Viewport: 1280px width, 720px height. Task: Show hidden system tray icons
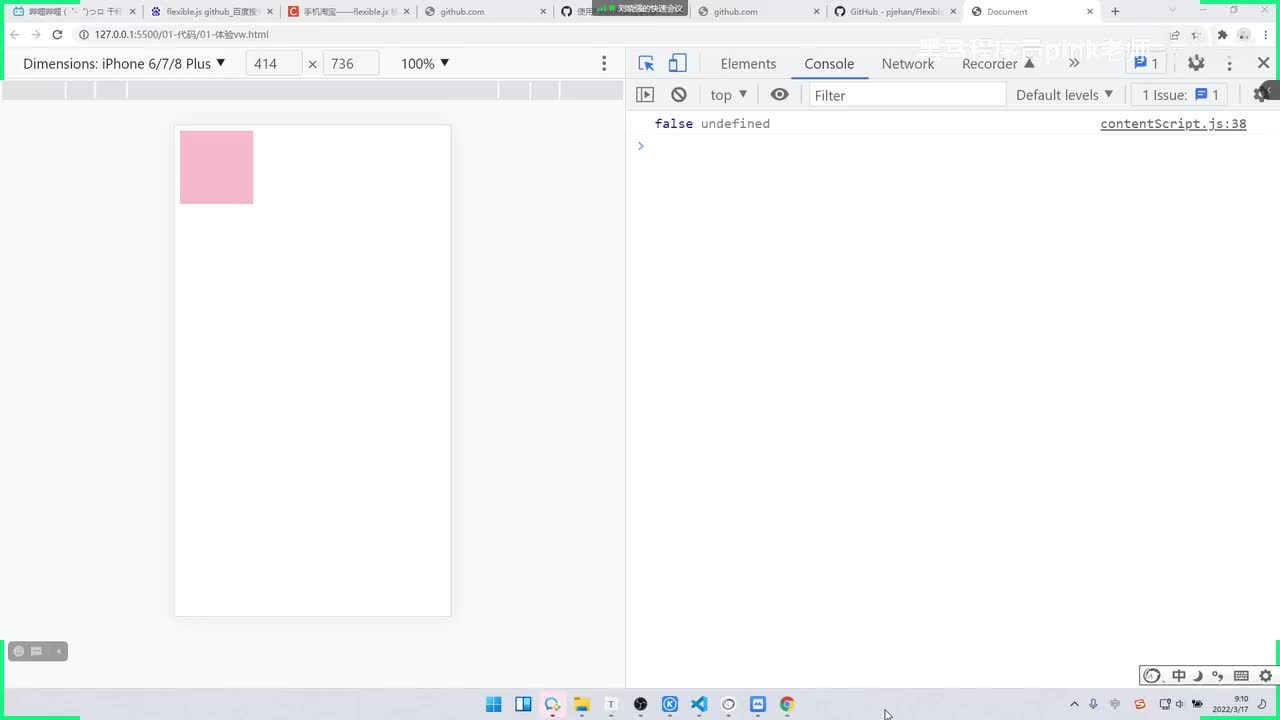pos(1075,704)
